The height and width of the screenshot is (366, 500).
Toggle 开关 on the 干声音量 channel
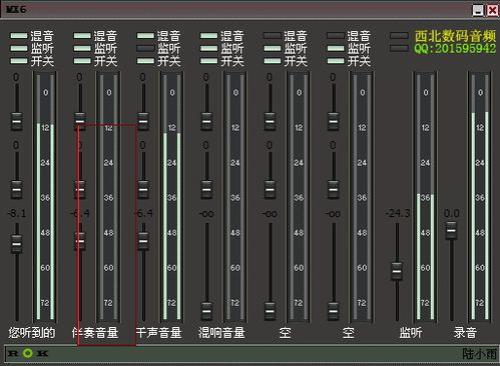(x=145, y=61)
